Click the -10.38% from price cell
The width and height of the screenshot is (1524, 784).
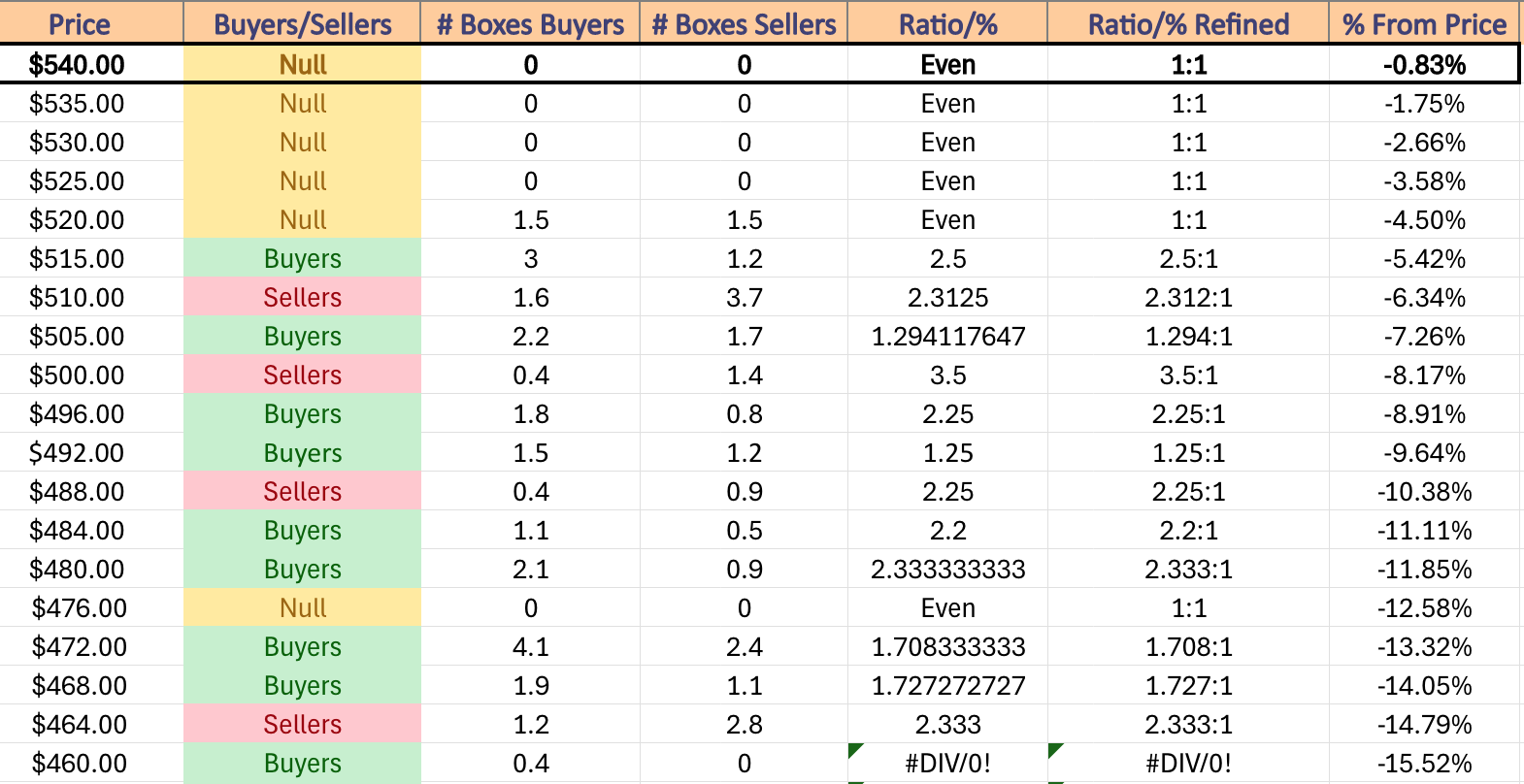pos(1423,491)
